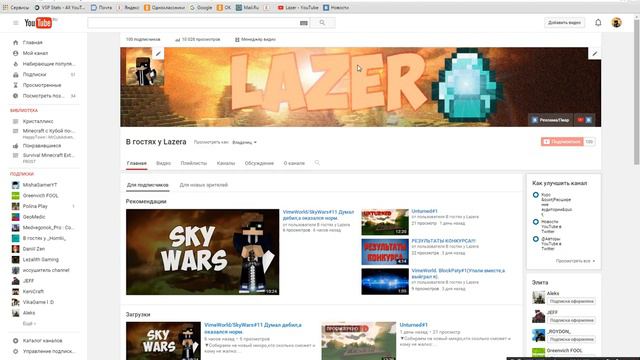Screen dimensions: 640x360
Task: Click the YouTube logo
Action: point(39,23)
